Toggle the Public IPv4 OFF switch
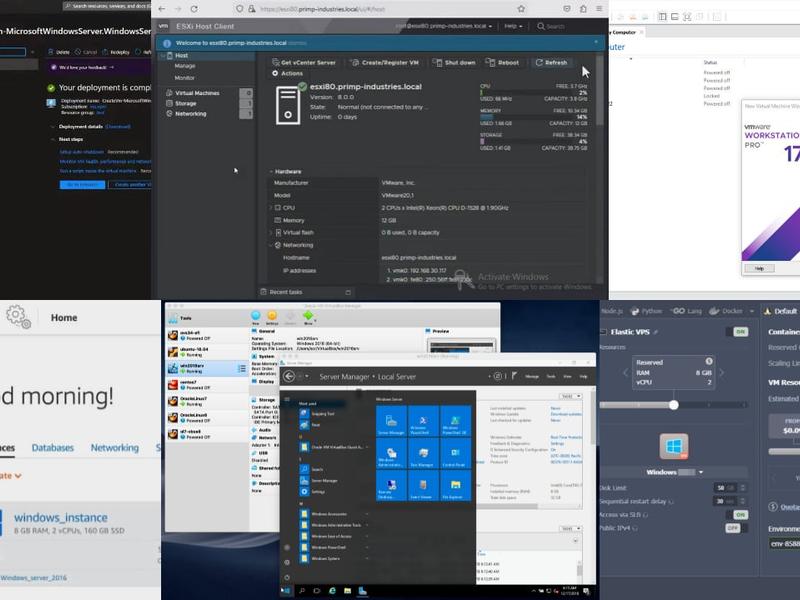 coord(737,528)
